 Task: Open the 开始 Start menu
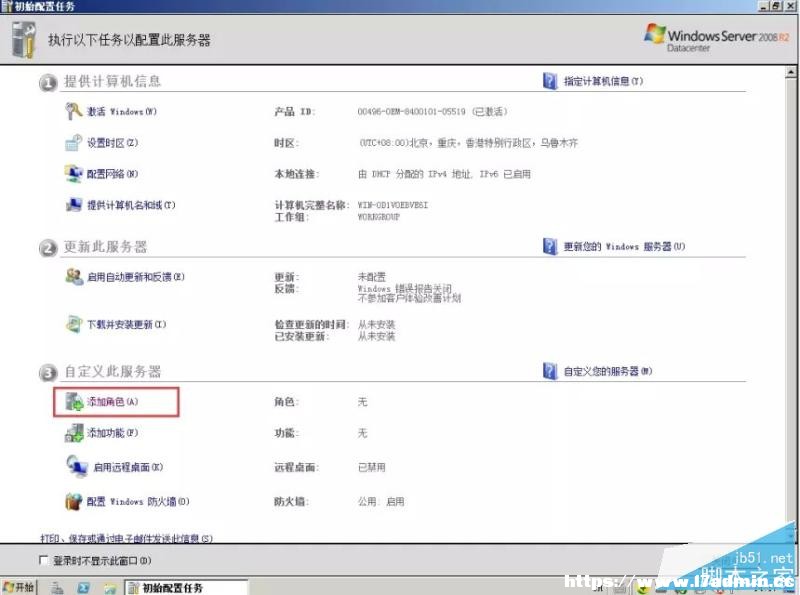(18, 587)
